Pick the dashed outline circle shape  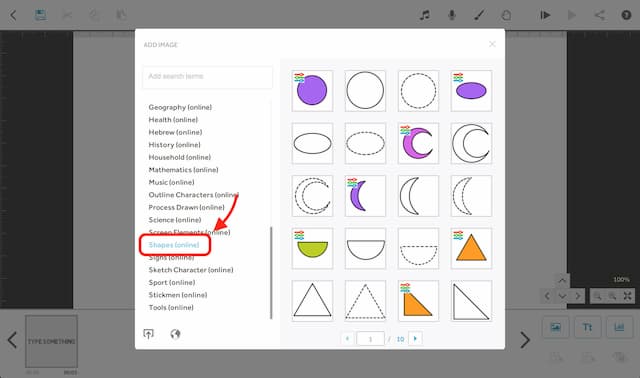click(x=418, y=91)
